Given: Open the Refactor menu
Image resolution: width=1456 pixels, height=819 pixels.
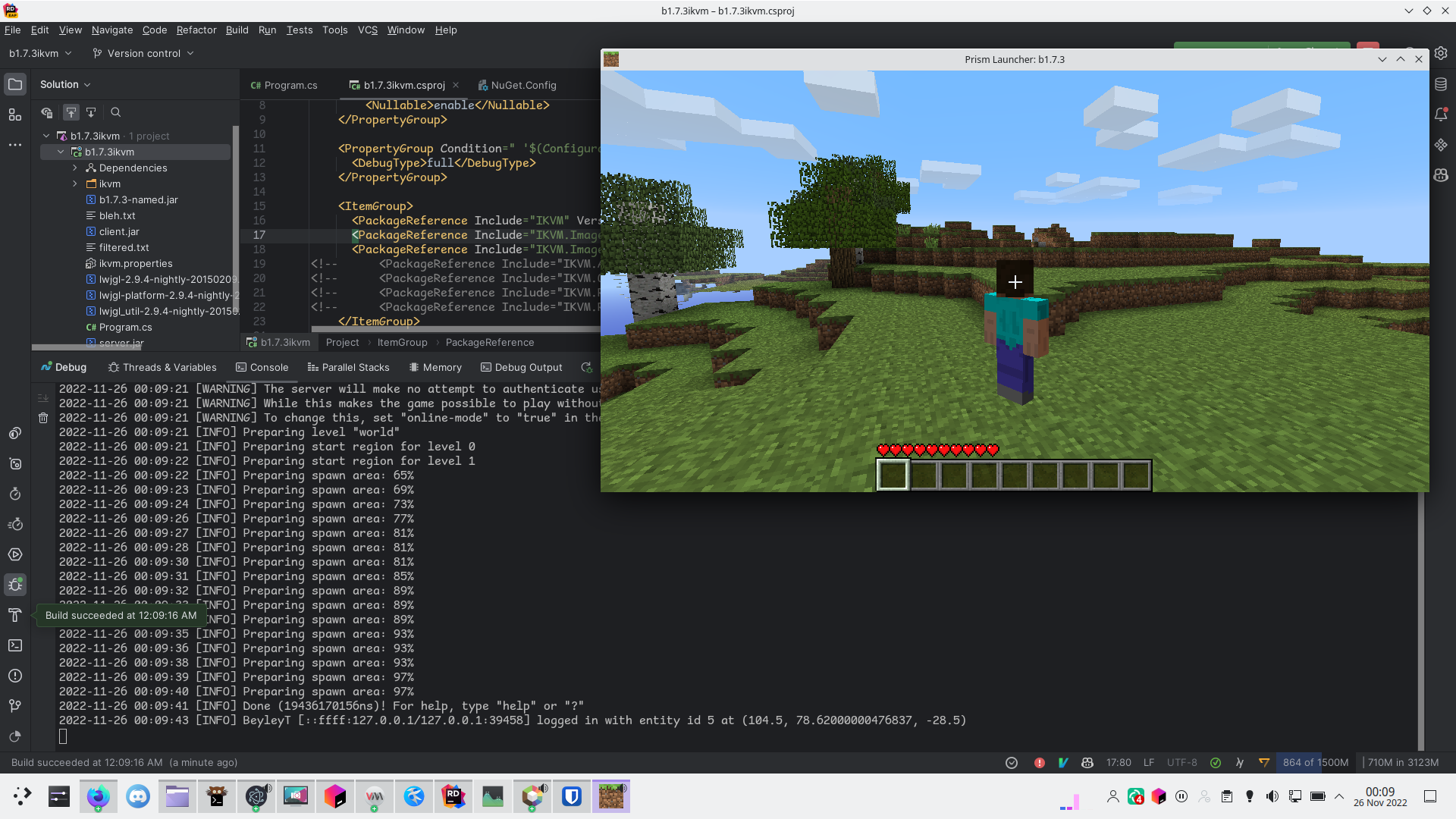Looking at the screenshot, I should coord(196,30).
